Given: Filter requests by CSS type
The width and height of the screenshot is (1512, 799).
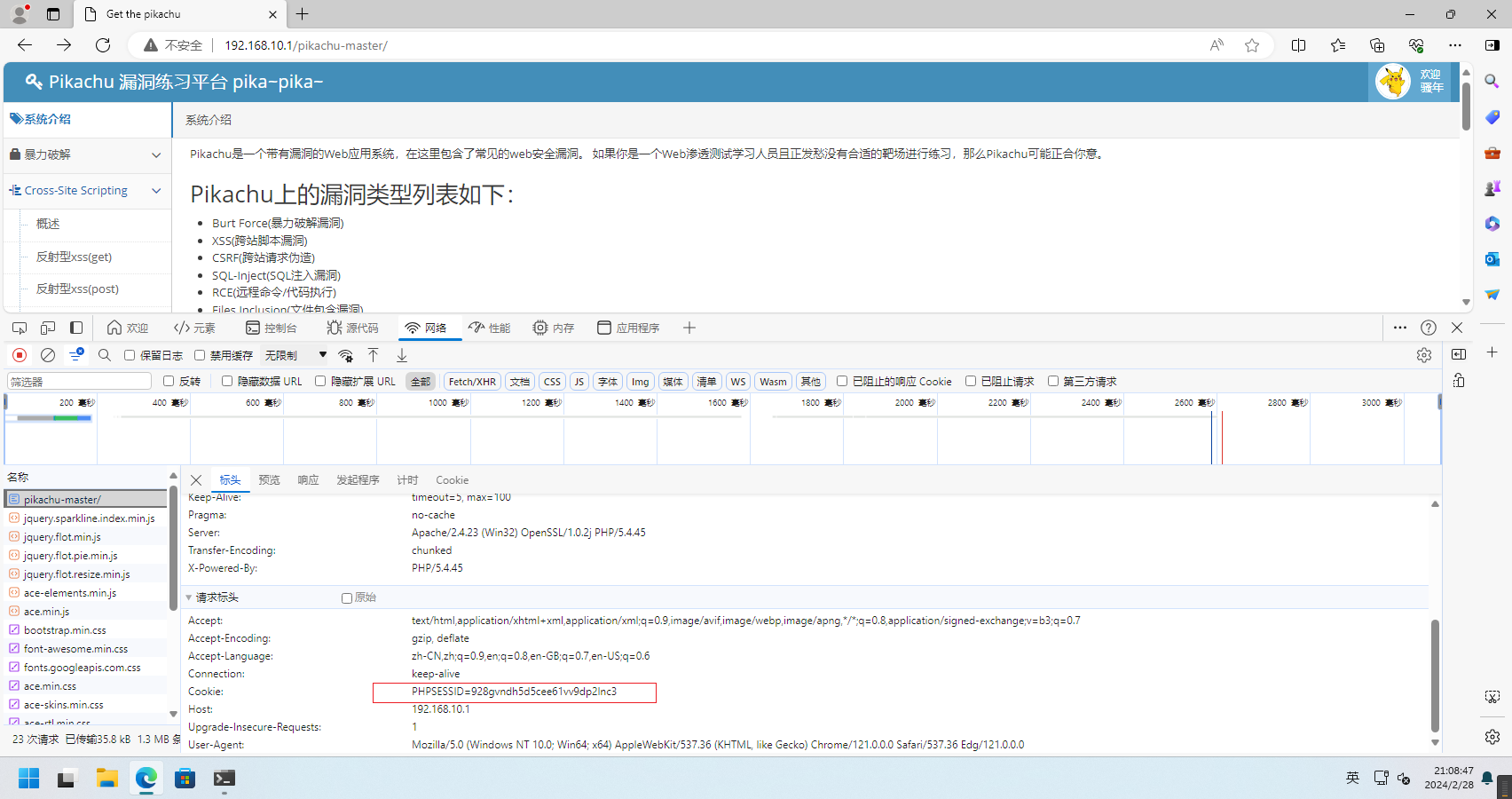Looking at the screenshot, I should [552, 382].
